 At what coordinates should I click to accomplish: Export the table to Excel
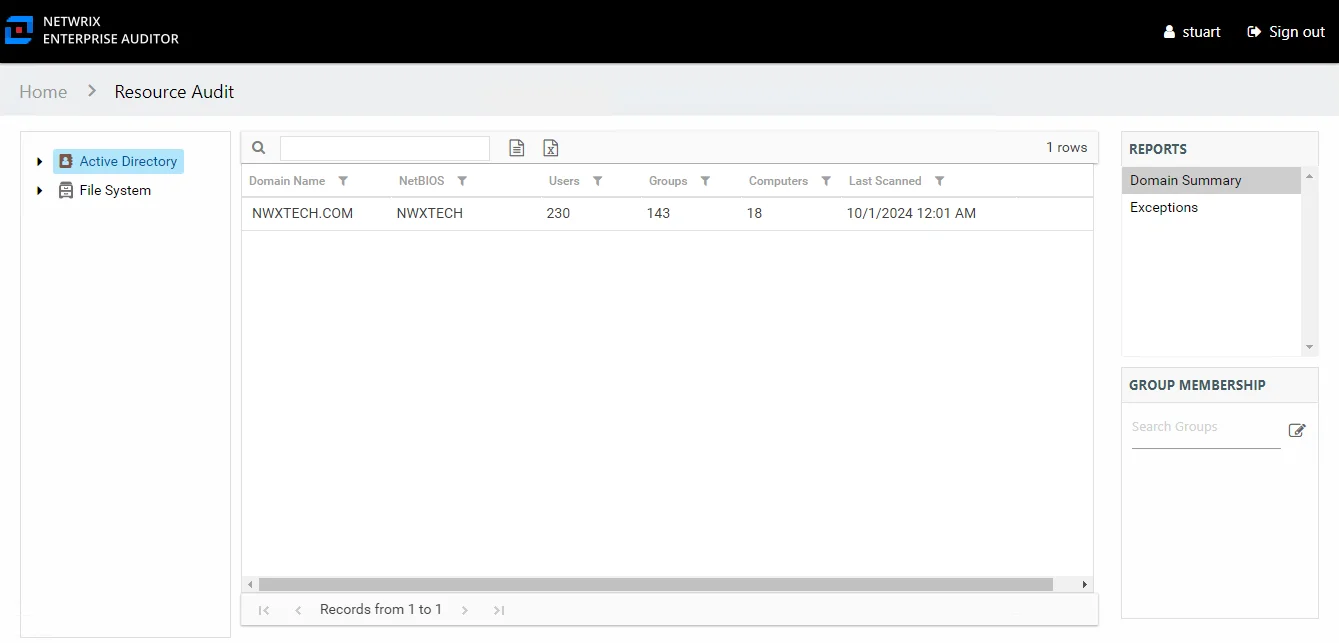click(x=551, y=148)
